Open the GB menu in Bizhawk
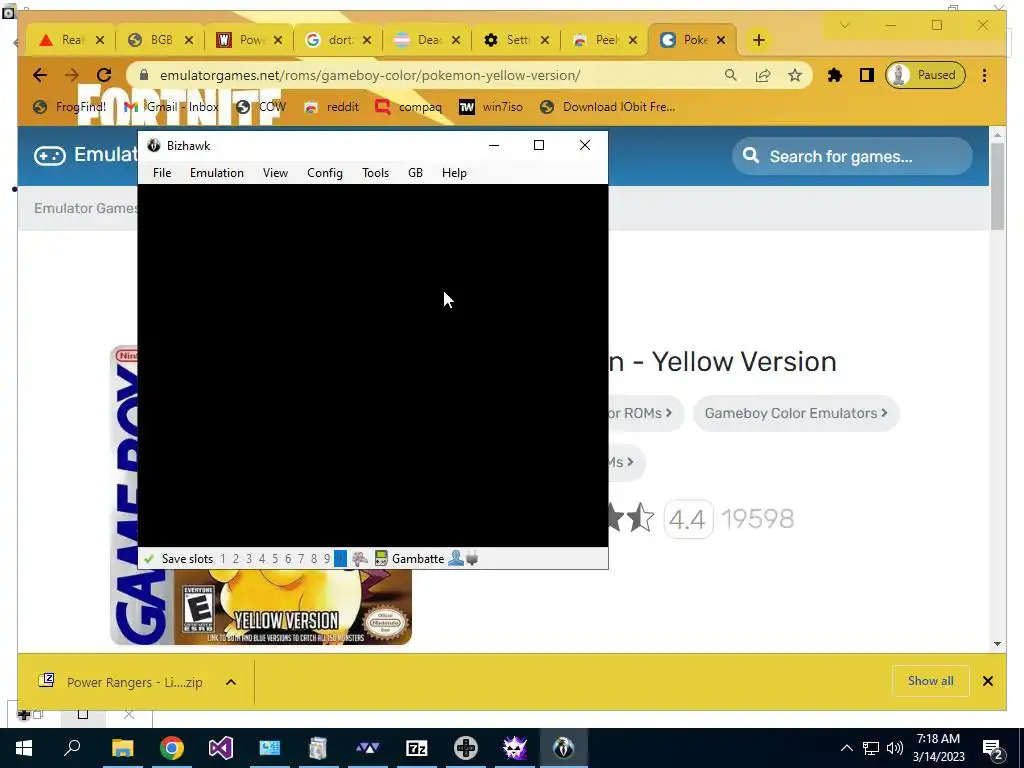Image resolution: width=1024 pixels, height=768 pixels. tap(415, 173)
